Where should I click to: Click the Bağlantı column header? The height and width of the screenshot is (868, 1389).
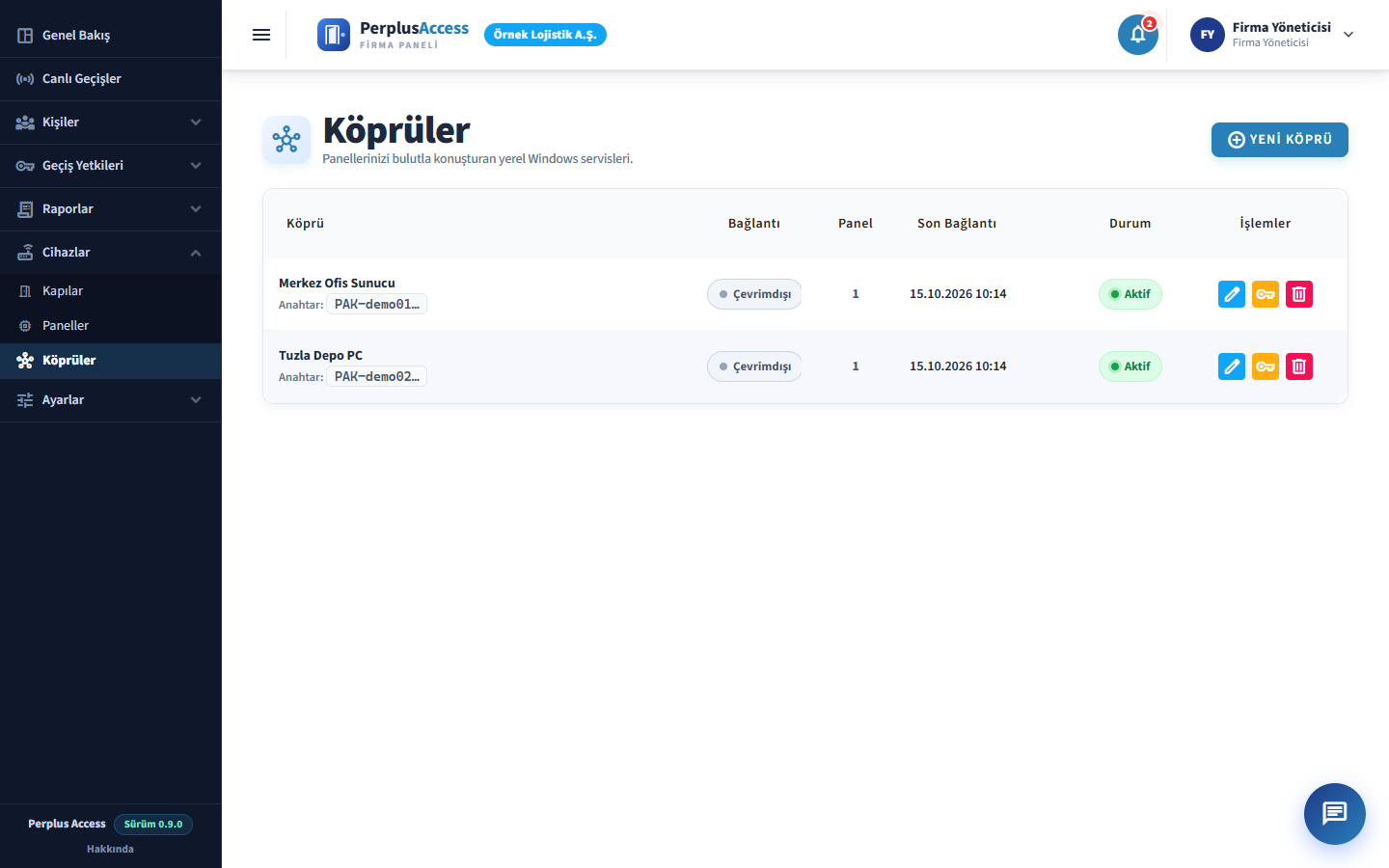[x=754, y=224]
